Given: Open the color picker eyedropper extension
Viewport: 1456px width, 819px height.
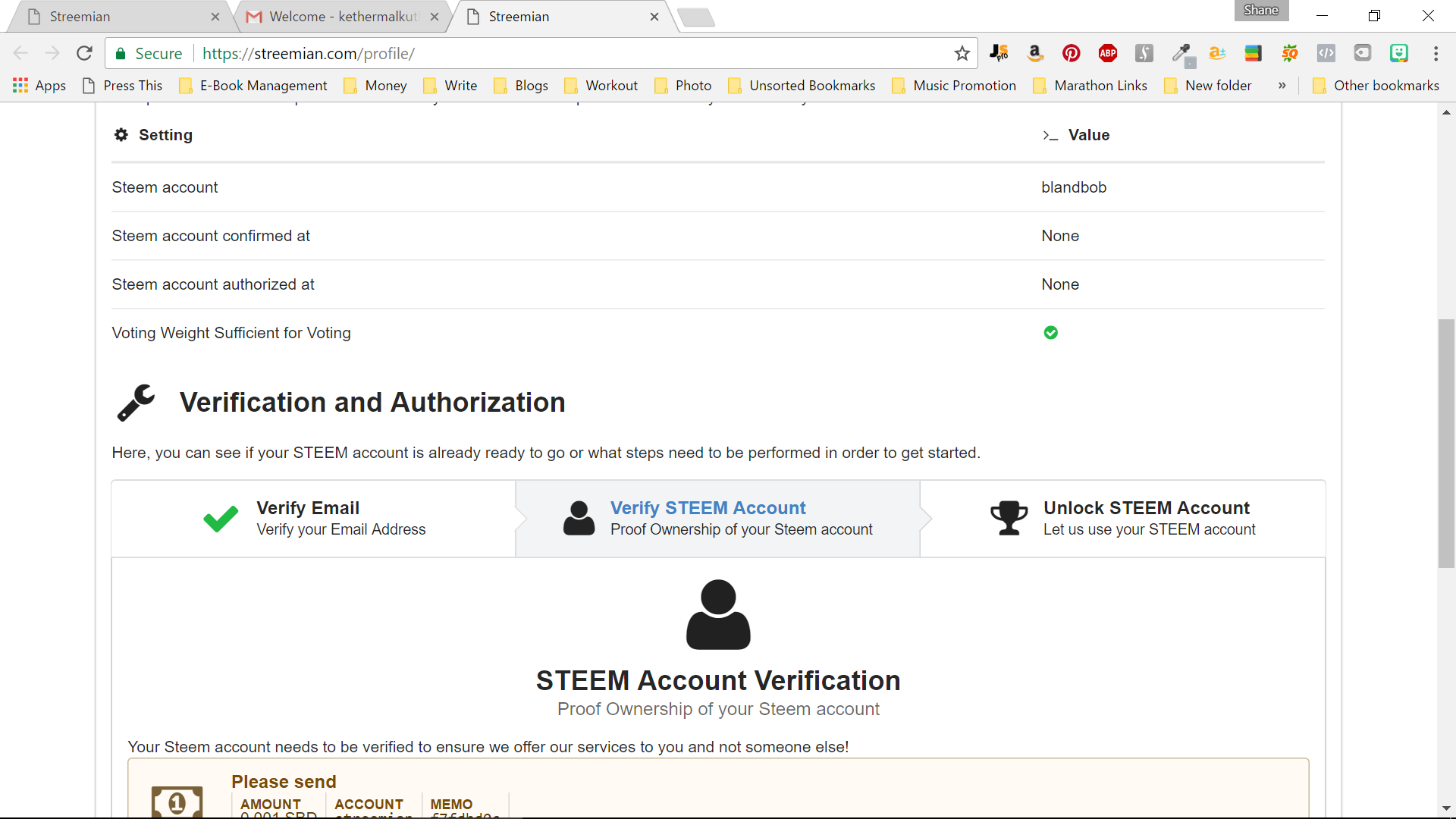Looking at the screenshot, I should pos(1181,53).
